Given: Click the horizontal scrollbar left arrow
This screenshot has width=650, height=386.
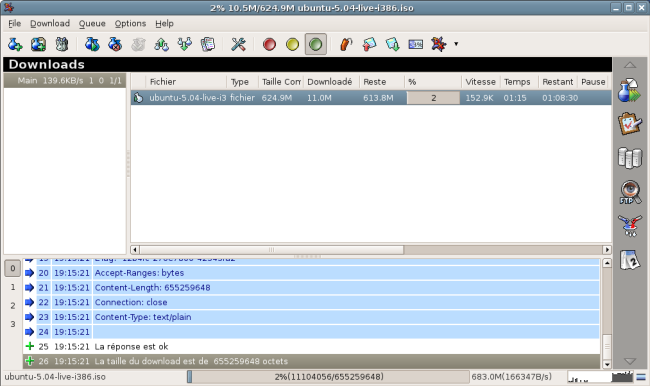Looking at the screenshot, I should click(135, 250).
